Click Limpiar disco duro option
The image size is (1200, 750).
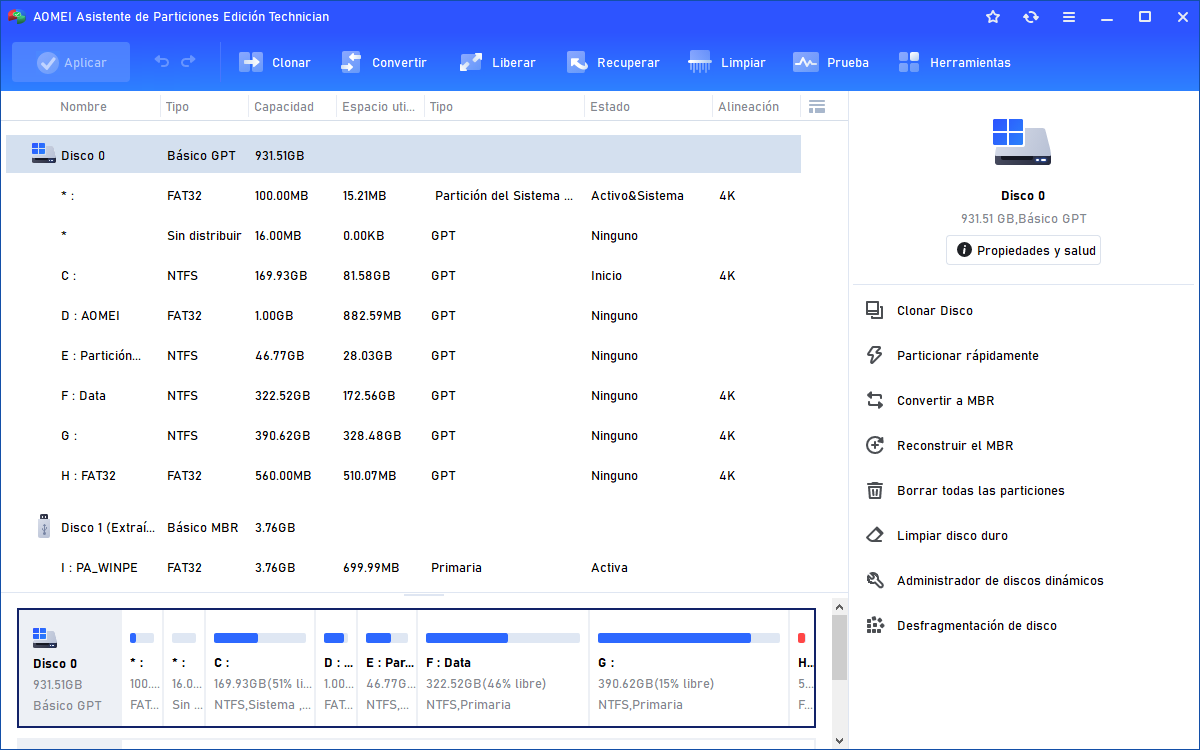pyautogui.click(x=952, y=536)
